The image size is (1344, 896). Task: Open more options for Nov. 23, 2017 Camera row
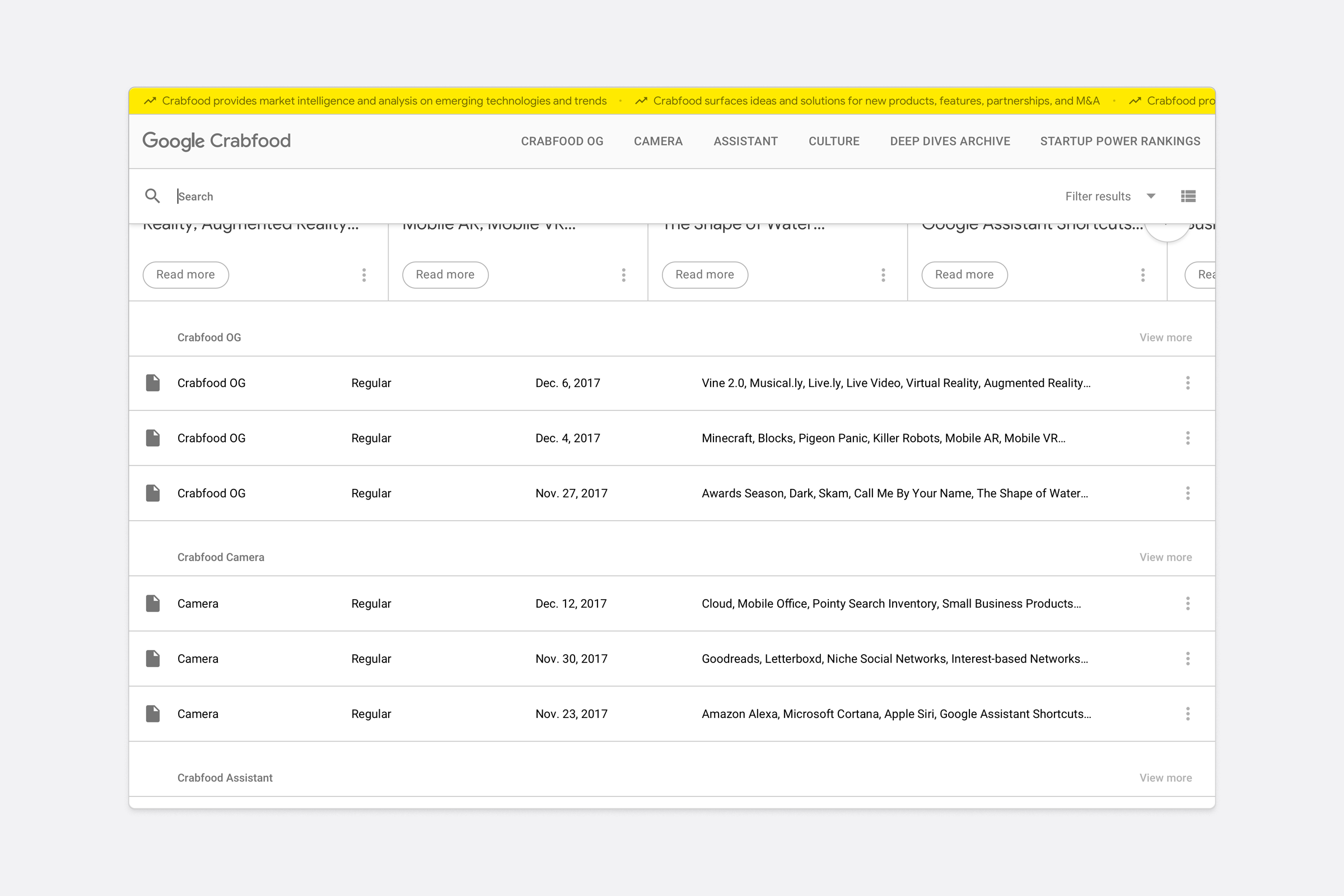1187,713
